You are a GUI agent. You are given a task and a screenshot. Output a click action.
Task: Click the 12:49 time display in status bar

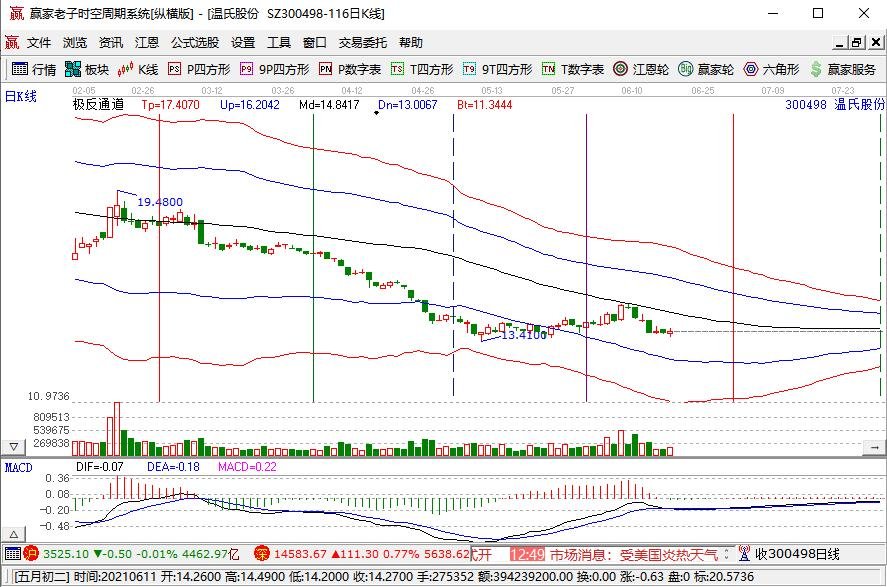click(527, 554)
